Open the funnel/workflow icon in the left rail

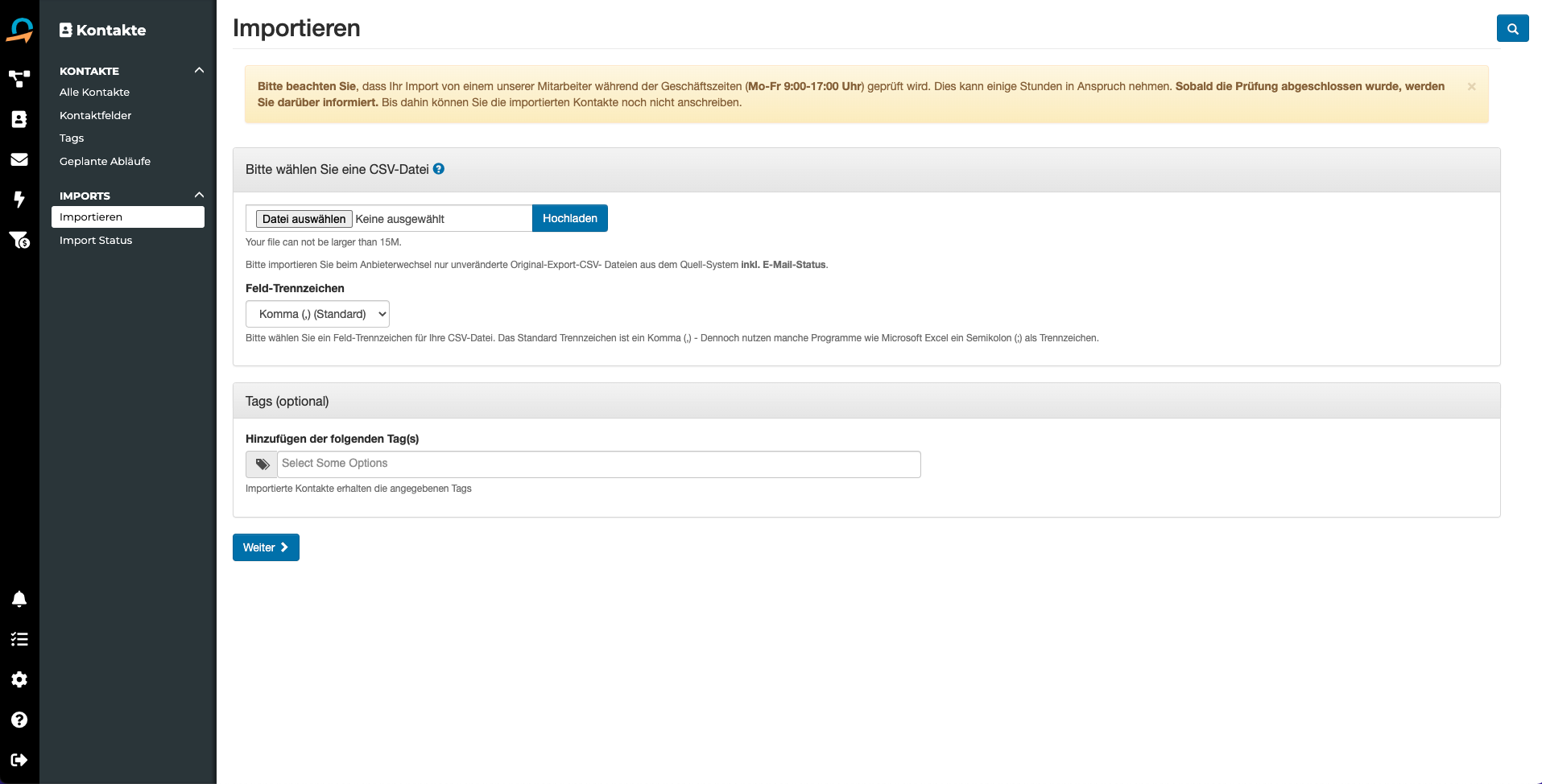pyautogui.click(x=19, y=79)
